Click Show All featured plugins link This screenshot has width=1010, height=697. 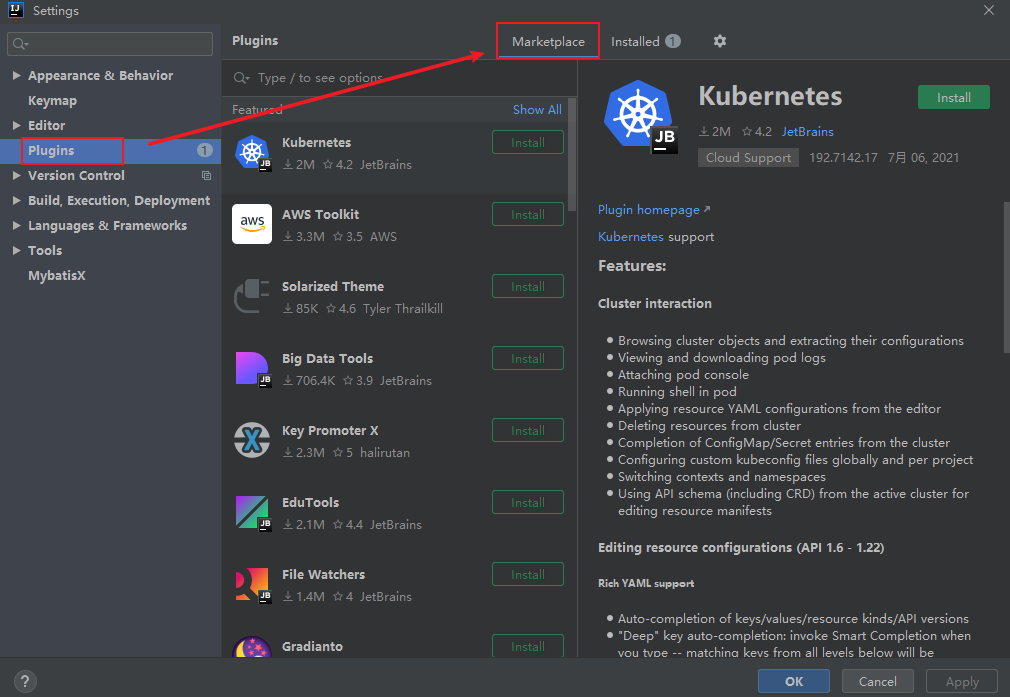pos(537,110)
